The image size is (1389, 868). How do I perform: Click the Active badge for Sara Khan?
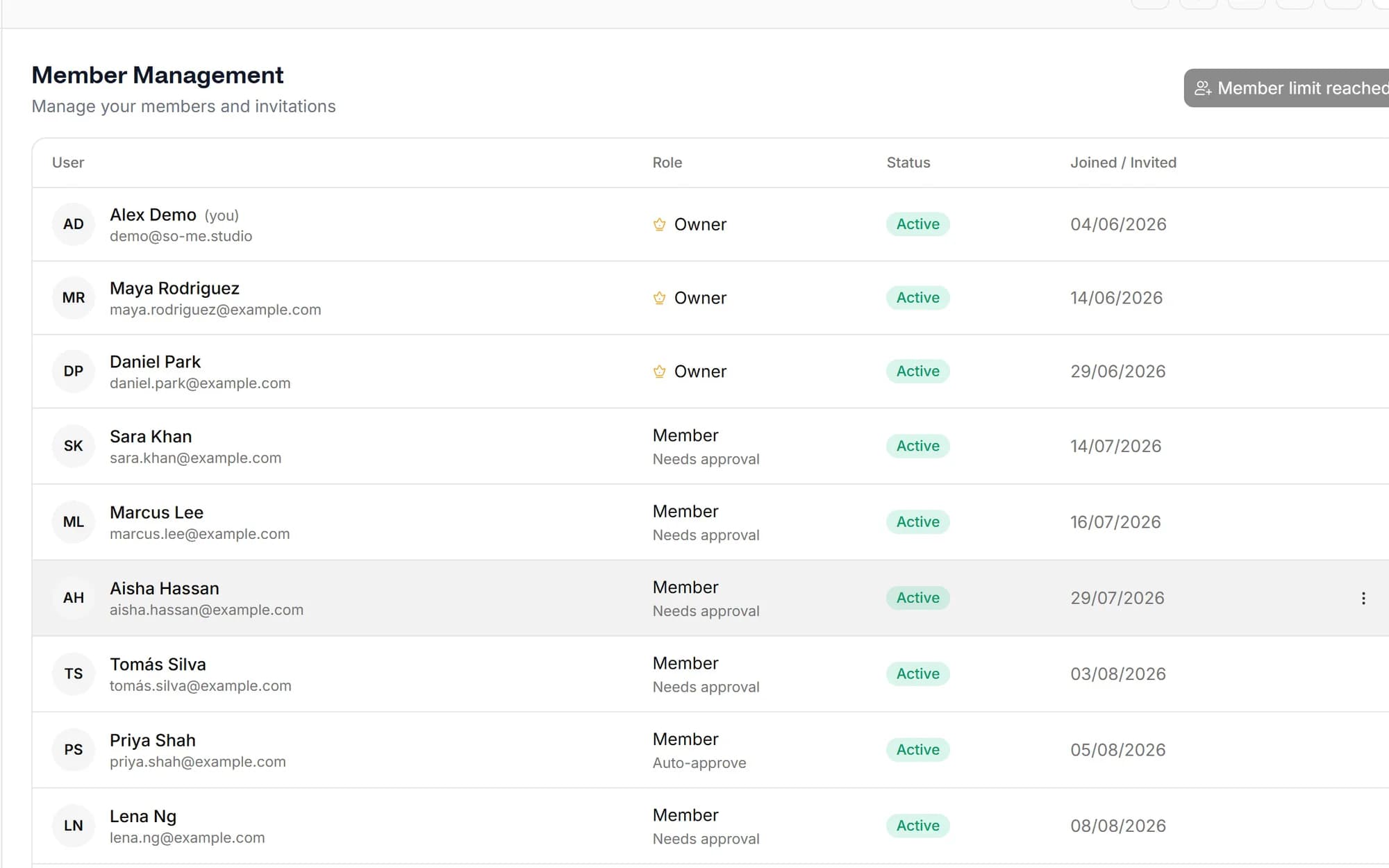(917, 446)
